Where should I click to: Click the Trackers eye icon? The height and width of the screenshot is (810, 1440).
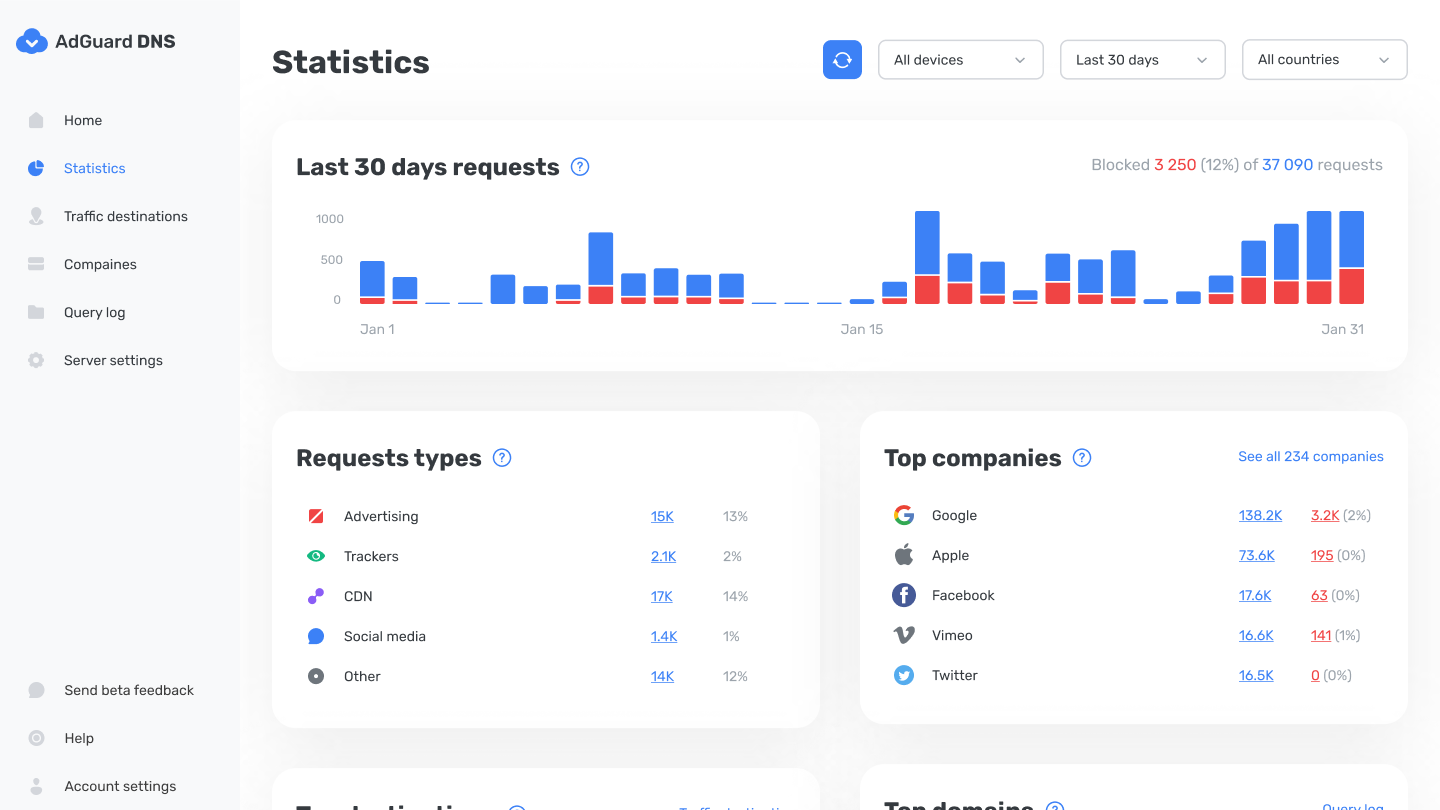pyautogui.click(x=316, y=556)
